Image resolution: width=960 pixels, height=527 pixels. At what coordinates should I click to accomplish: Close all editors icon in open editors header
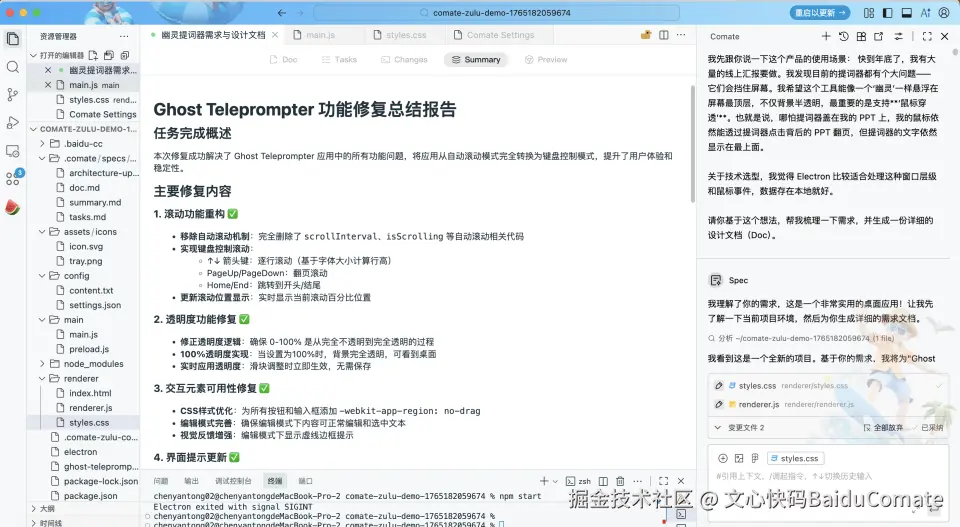click(125, 55)
